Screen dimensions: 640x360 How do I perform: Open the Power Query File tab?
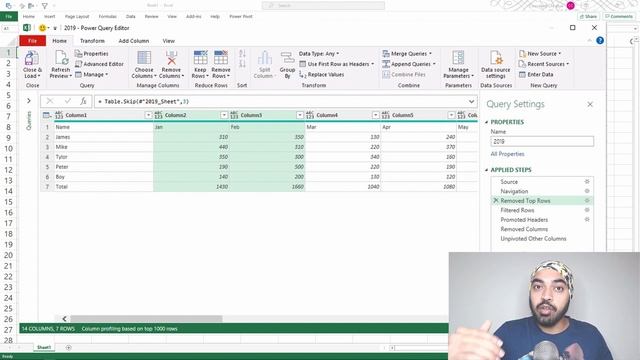click(32, 41)
